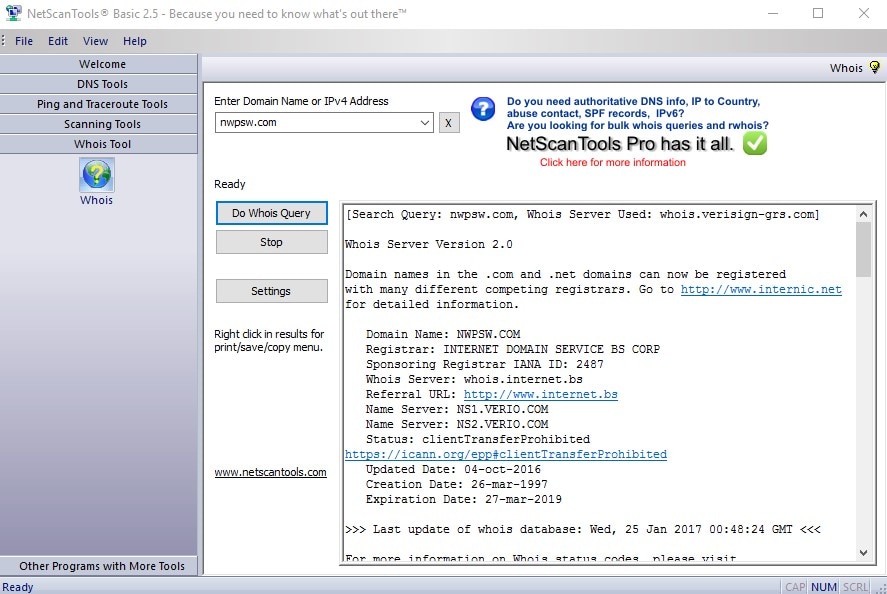887x594 pixels.
Task: Click the Expiration Date: 27-mar-2019 line
Action: pyautogui.click(x=463, y=500)
